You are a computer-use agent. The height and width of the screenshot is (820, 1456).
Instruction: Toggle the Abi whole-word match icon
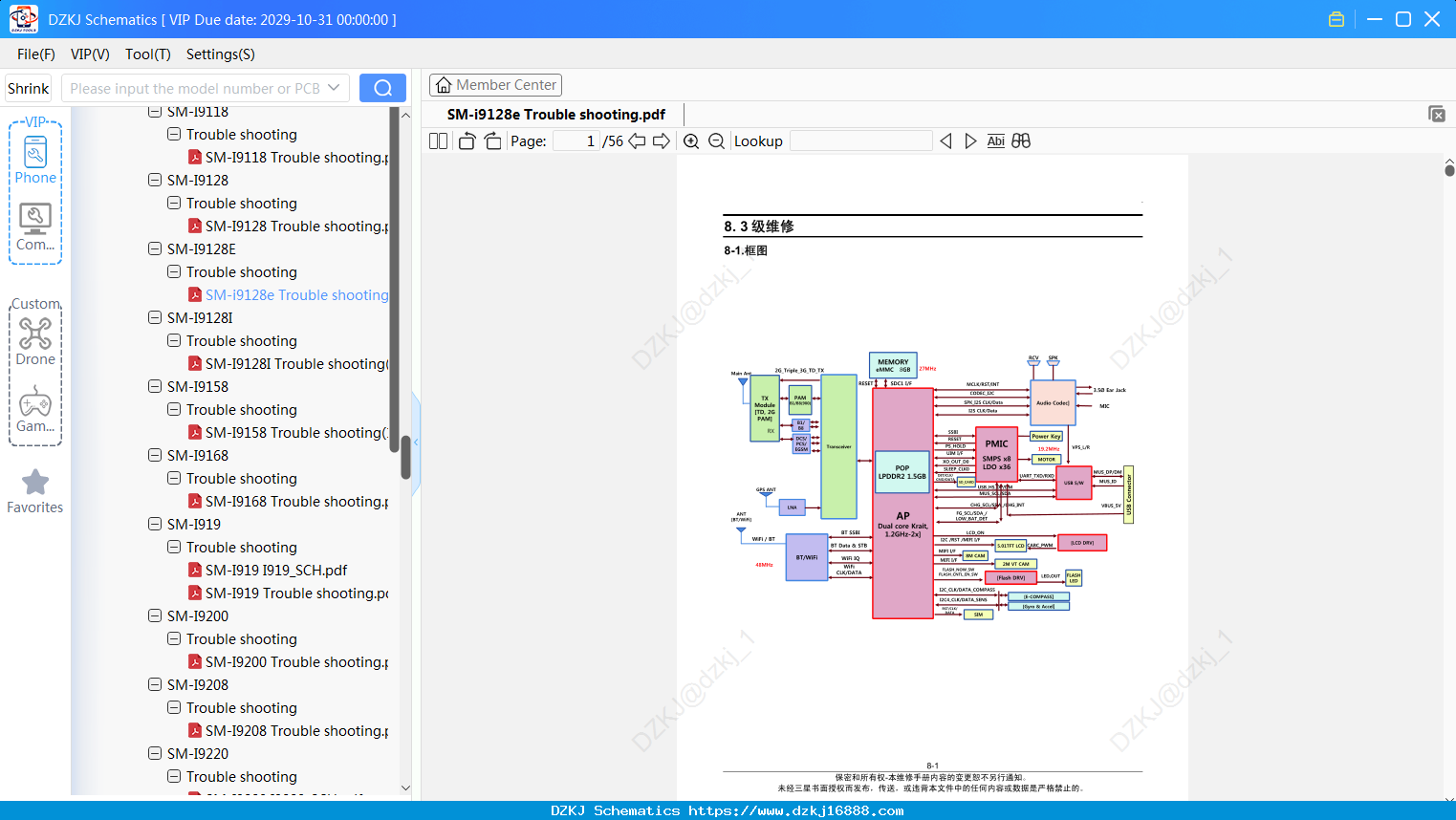pyautogui.click(x=996, y=141)
